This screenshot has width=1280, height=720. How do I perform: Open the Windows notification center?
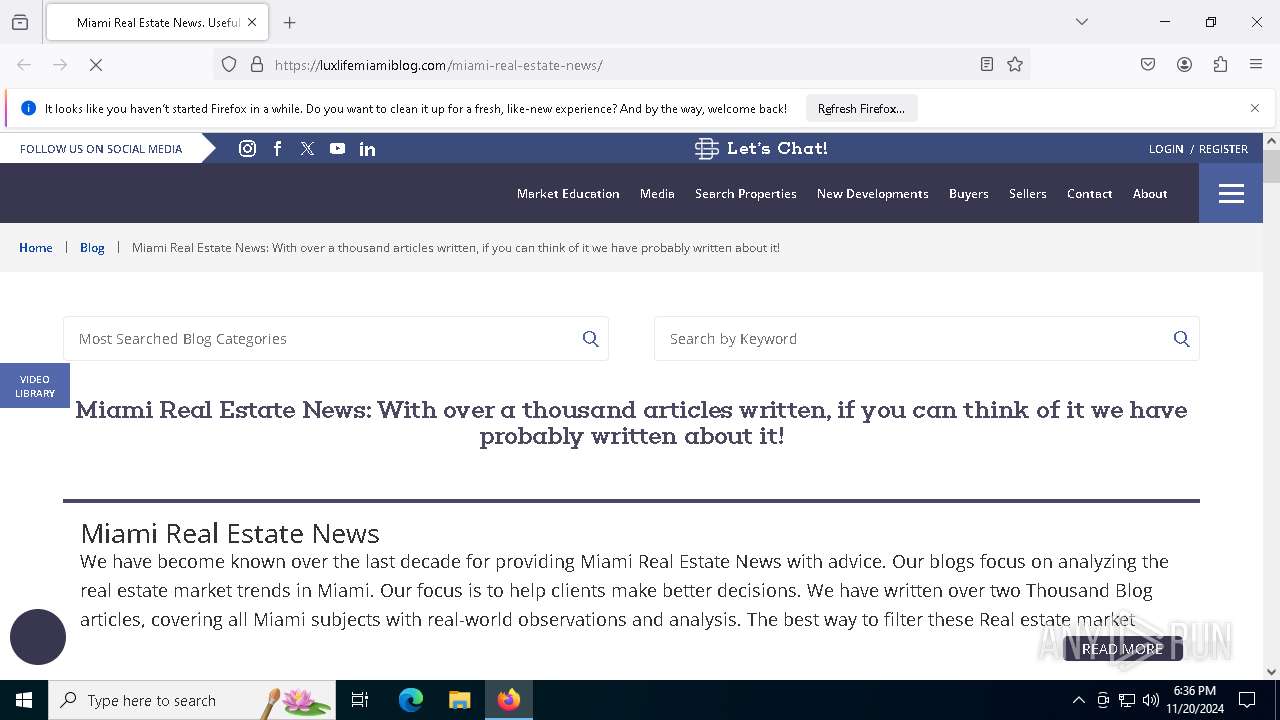coord(1247,700)
